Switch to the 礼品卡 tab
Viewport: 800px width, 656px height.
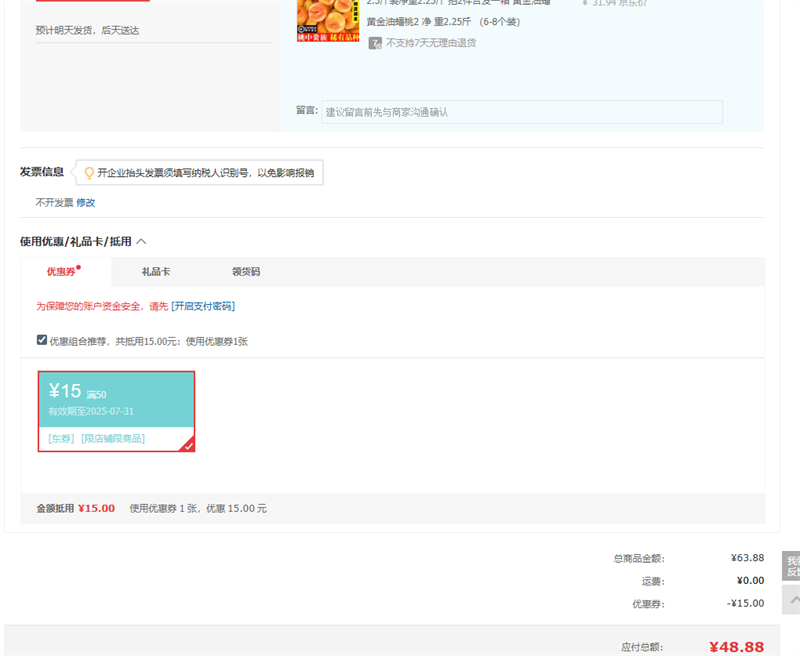coord(155,272)
